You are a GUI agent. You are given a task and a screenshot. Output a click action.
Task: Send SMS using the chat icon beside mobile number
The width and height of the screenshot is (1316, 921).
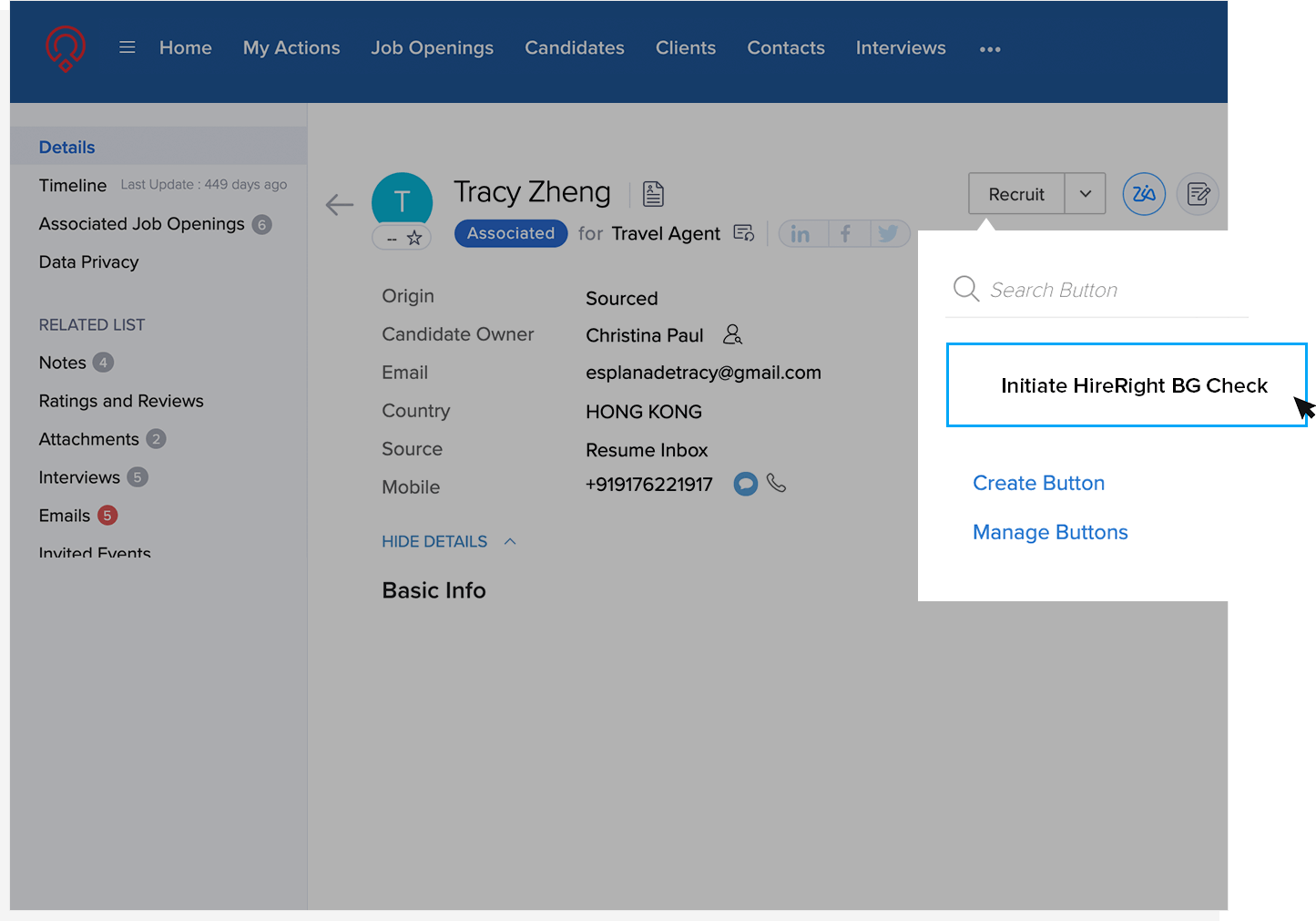point(745,484)
